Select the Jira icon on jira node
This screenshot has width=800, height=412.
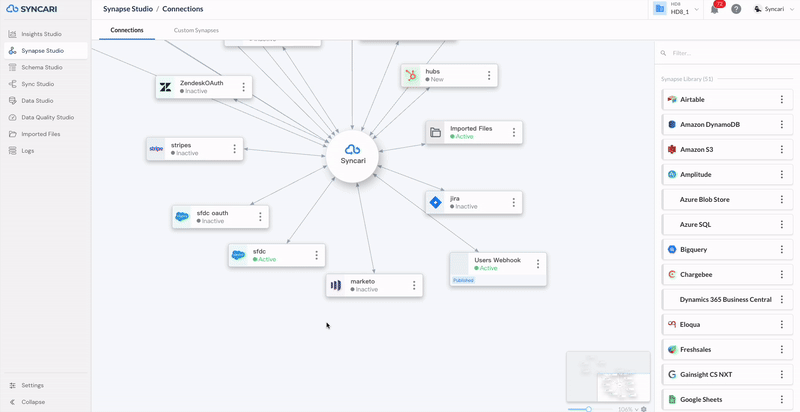(x=435, y=202)
